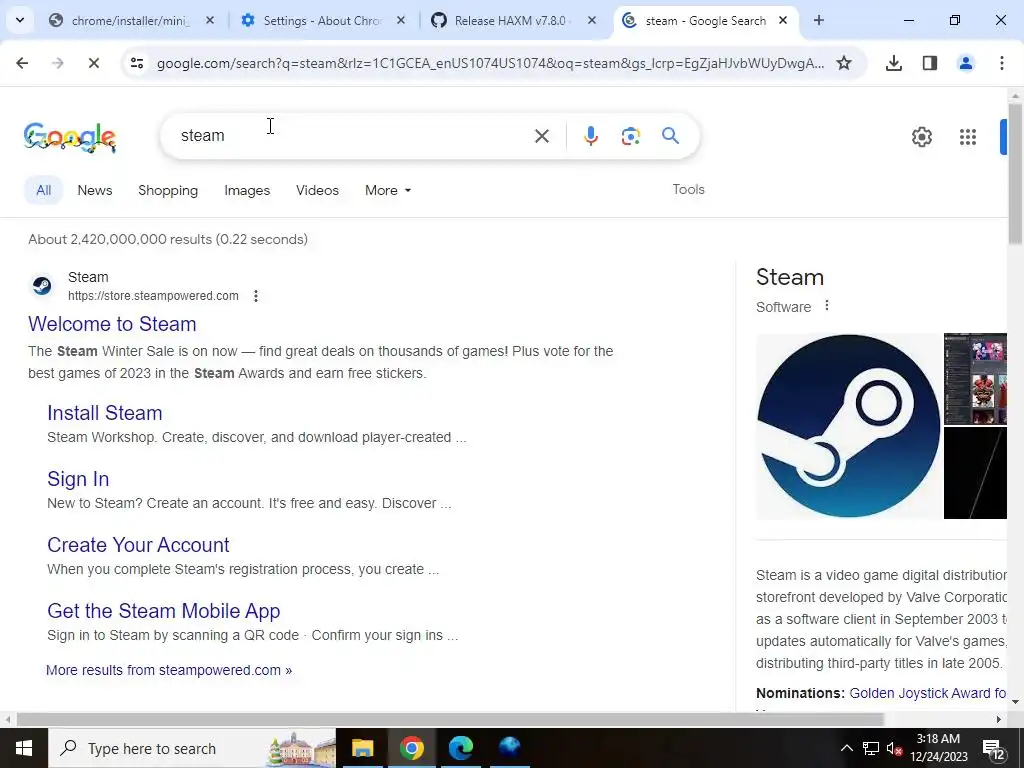
Task: Click the Chrome icon on the taskbar
Action: point(411,748)
